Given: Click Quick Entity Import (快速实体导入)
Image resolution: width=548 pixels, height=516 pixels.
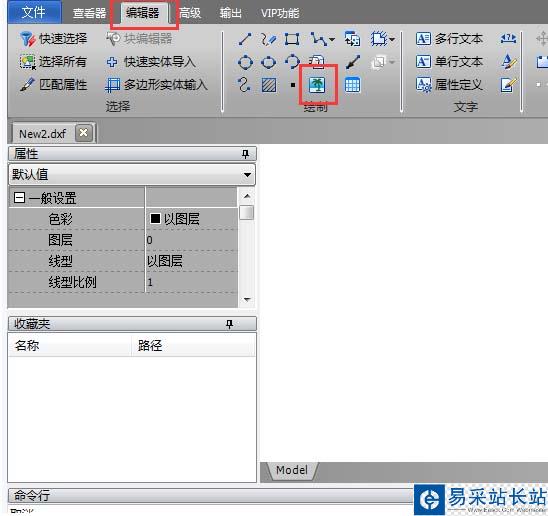Looking at the screenshot, I should pyautogui.click(x=151, y=62).
